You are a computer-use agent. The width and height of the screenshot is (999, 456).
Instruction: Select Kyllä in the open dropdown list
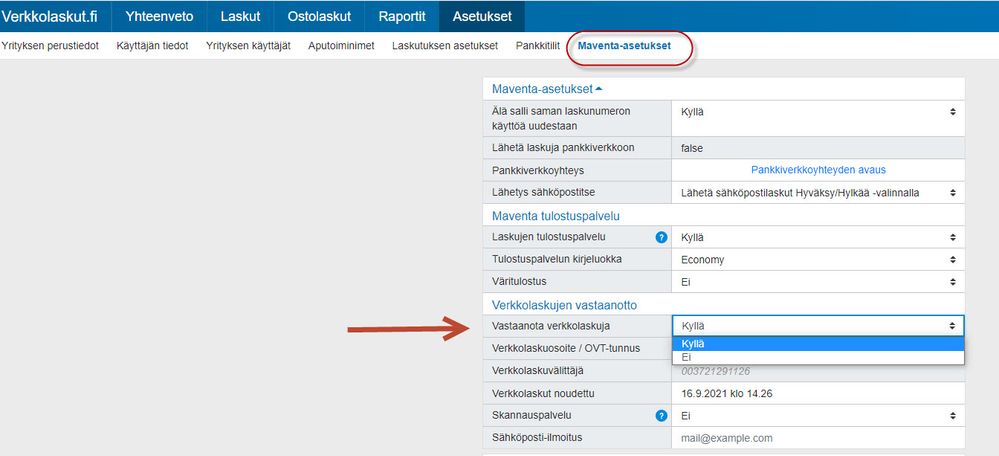818,344
